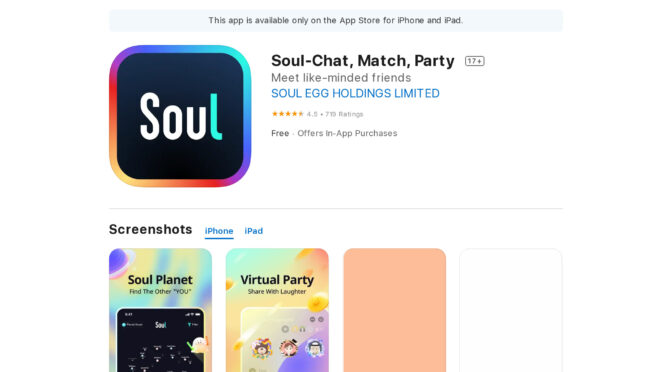Switch to iPad screenshots tab
Screen dimensions: 672x372
(x=254, y=231)
